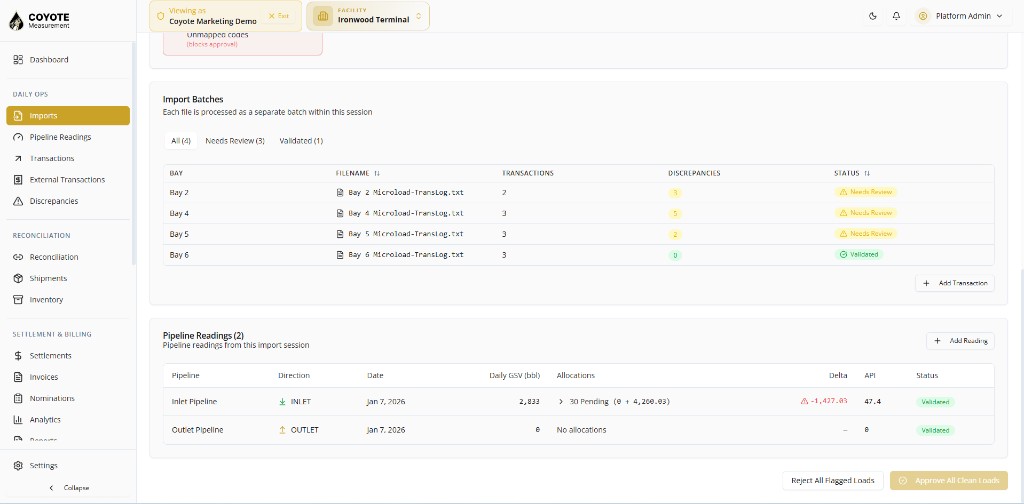Select the Inlet Pipeline row name
This screenshot has height=504, width=1024.
coord(194,402)
